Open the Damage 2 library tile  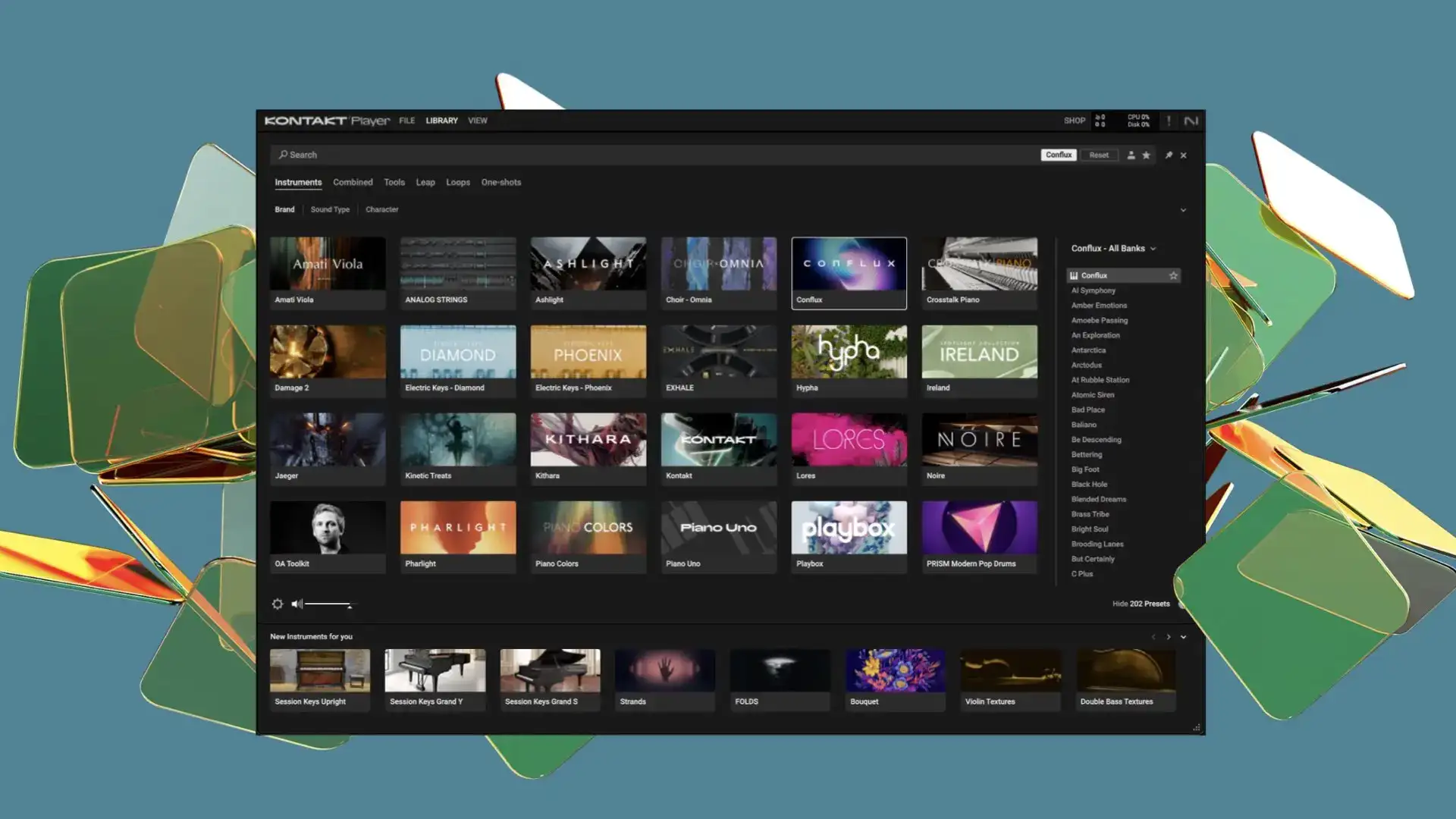(328, 361)
